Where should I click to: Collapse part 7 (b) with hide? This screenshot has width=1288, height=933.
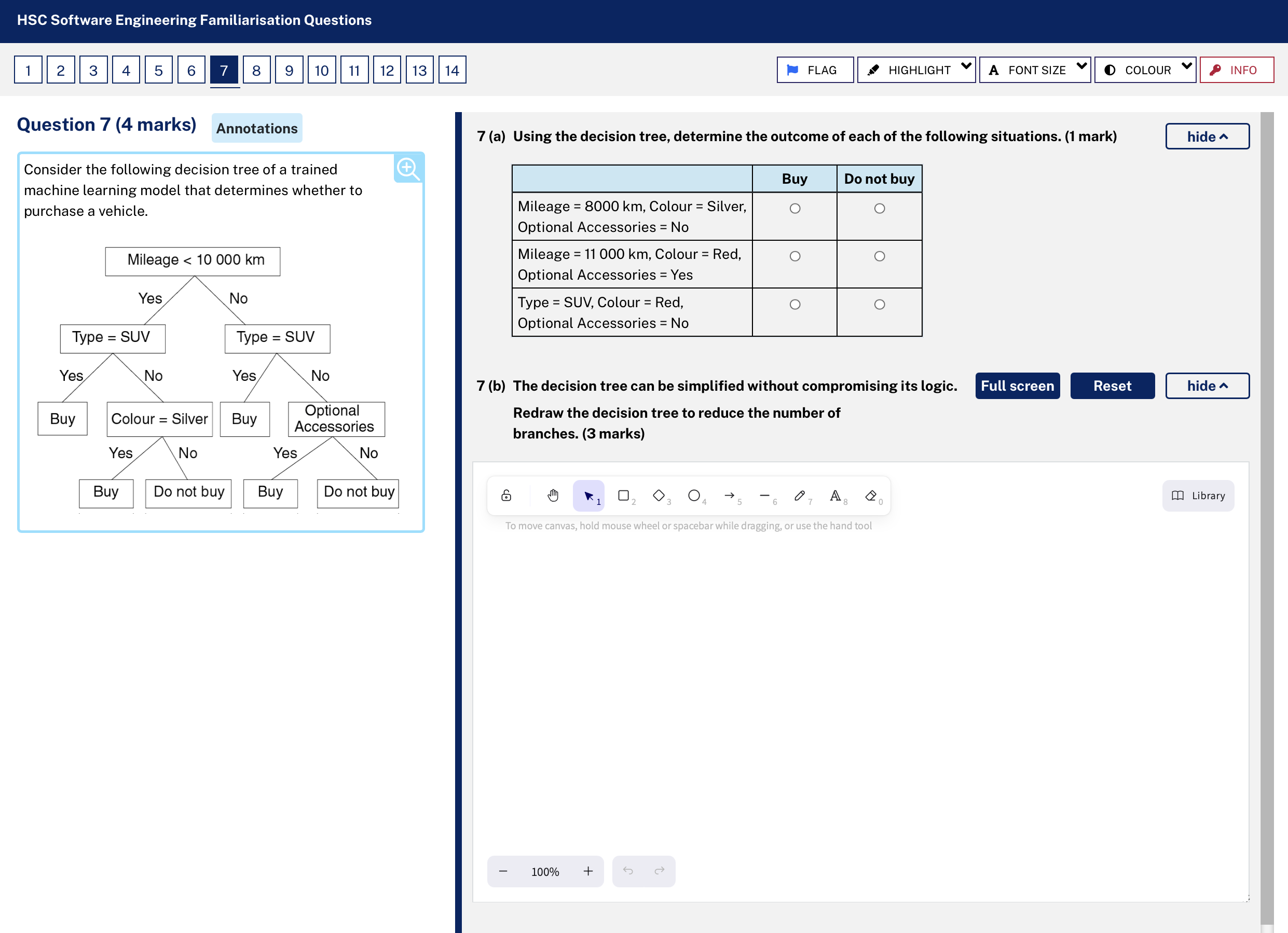1208,386
